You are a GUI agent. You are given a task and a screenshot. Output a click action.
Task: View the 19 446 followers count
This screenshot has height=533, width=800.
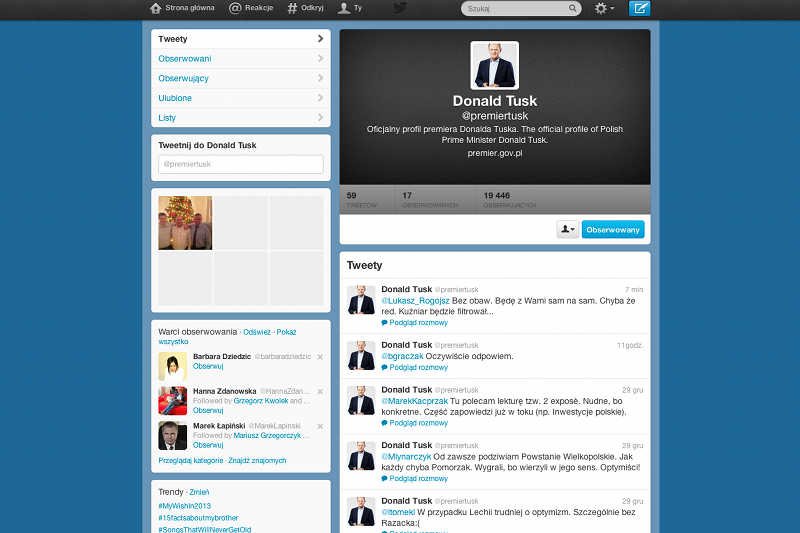tap(509, 199)
